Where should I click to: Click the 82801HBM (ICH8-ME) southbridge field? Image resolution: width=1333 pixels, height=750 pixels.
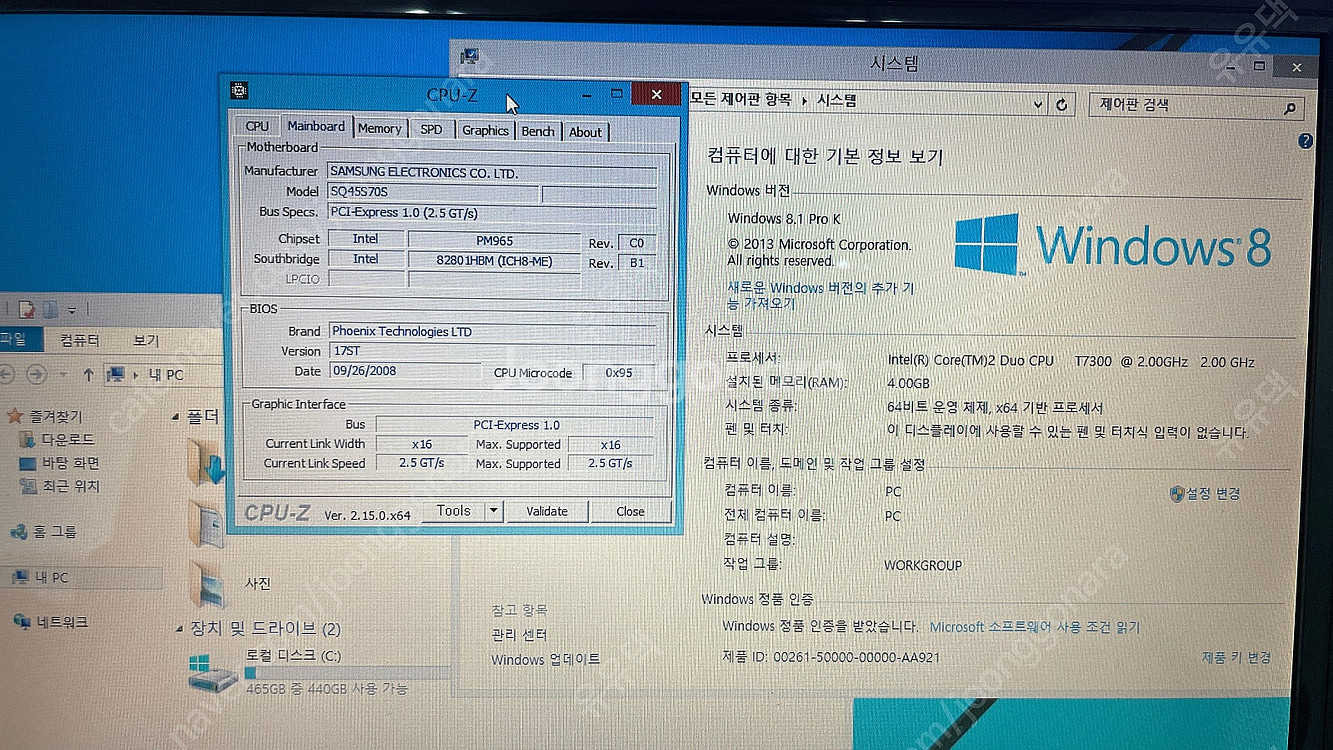click(x=494, y=261)
